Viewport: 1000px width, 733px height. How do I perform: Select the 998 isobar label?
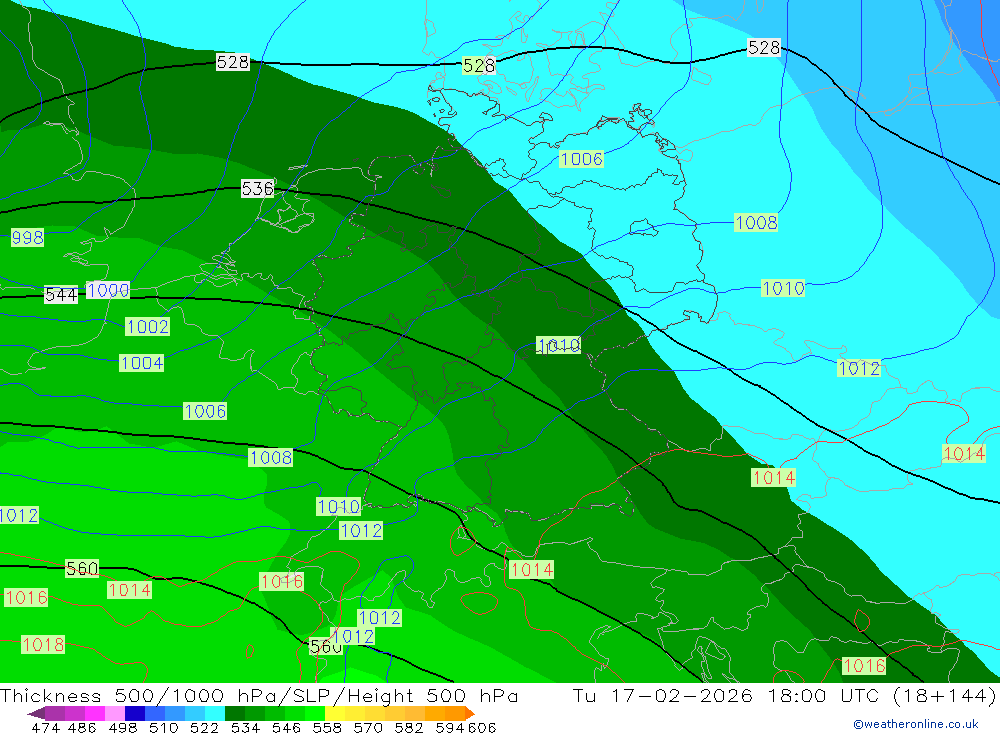tap(27, 237)
